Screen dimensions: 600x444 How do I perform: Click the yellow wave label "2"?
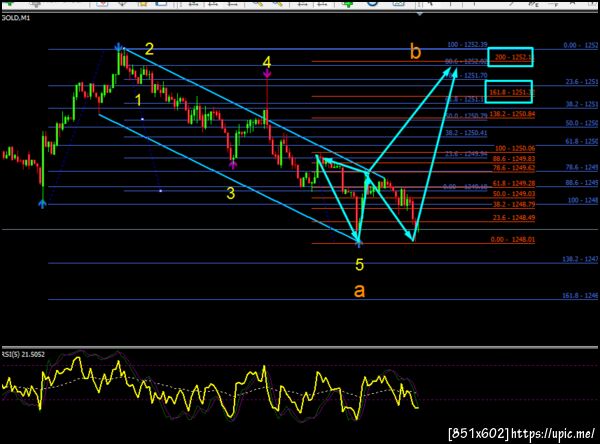(149, 49)
